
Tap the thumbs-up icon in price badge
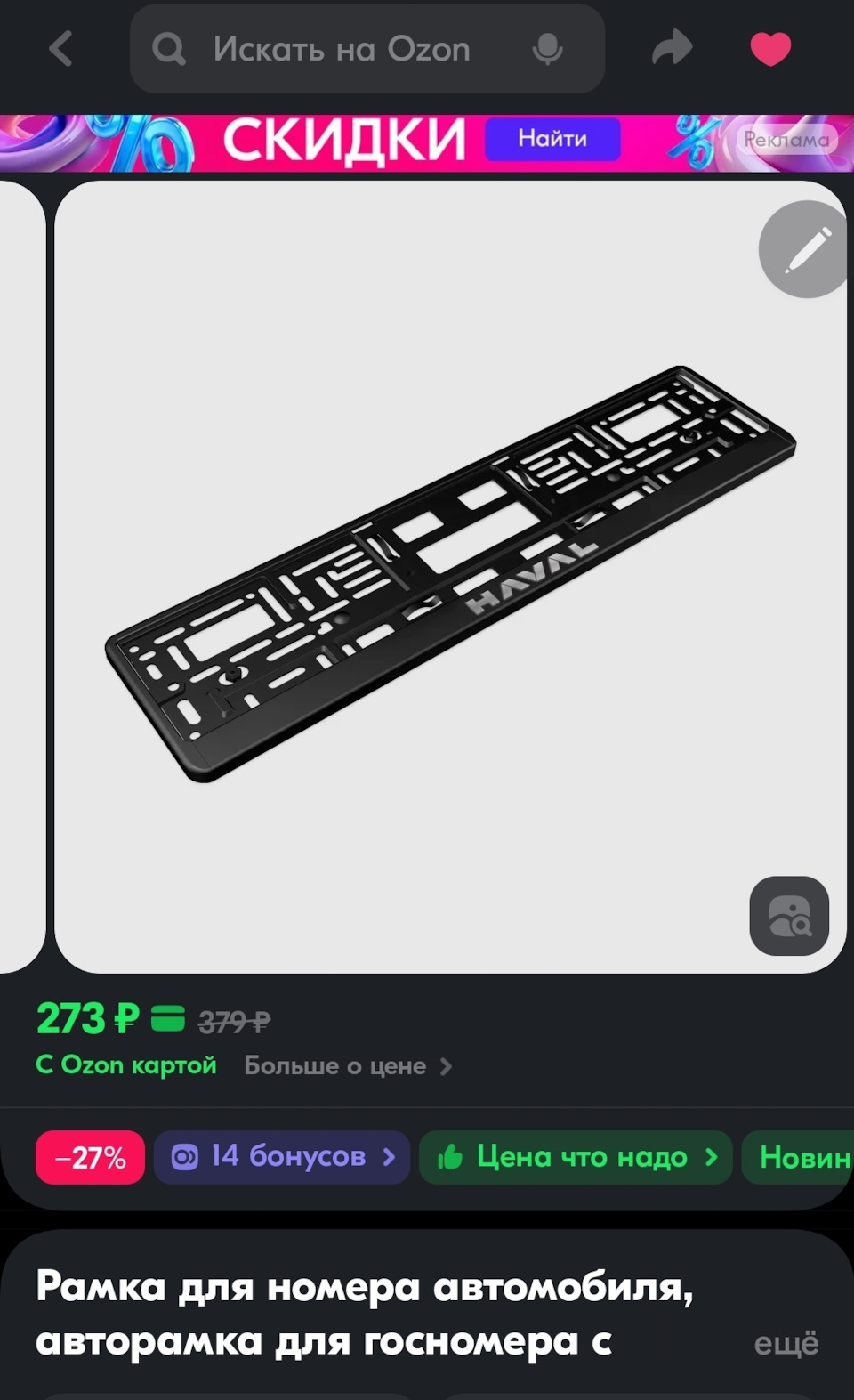[450, 1157]
